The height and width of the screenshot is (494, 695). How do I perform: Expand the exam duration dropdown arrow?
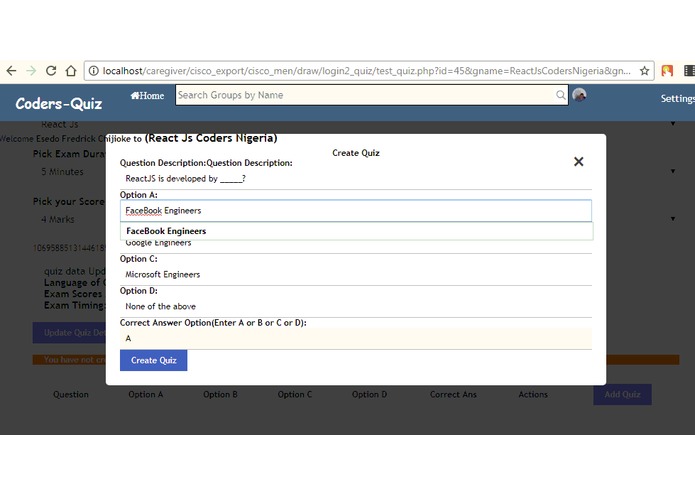click(x=673, y=171)
